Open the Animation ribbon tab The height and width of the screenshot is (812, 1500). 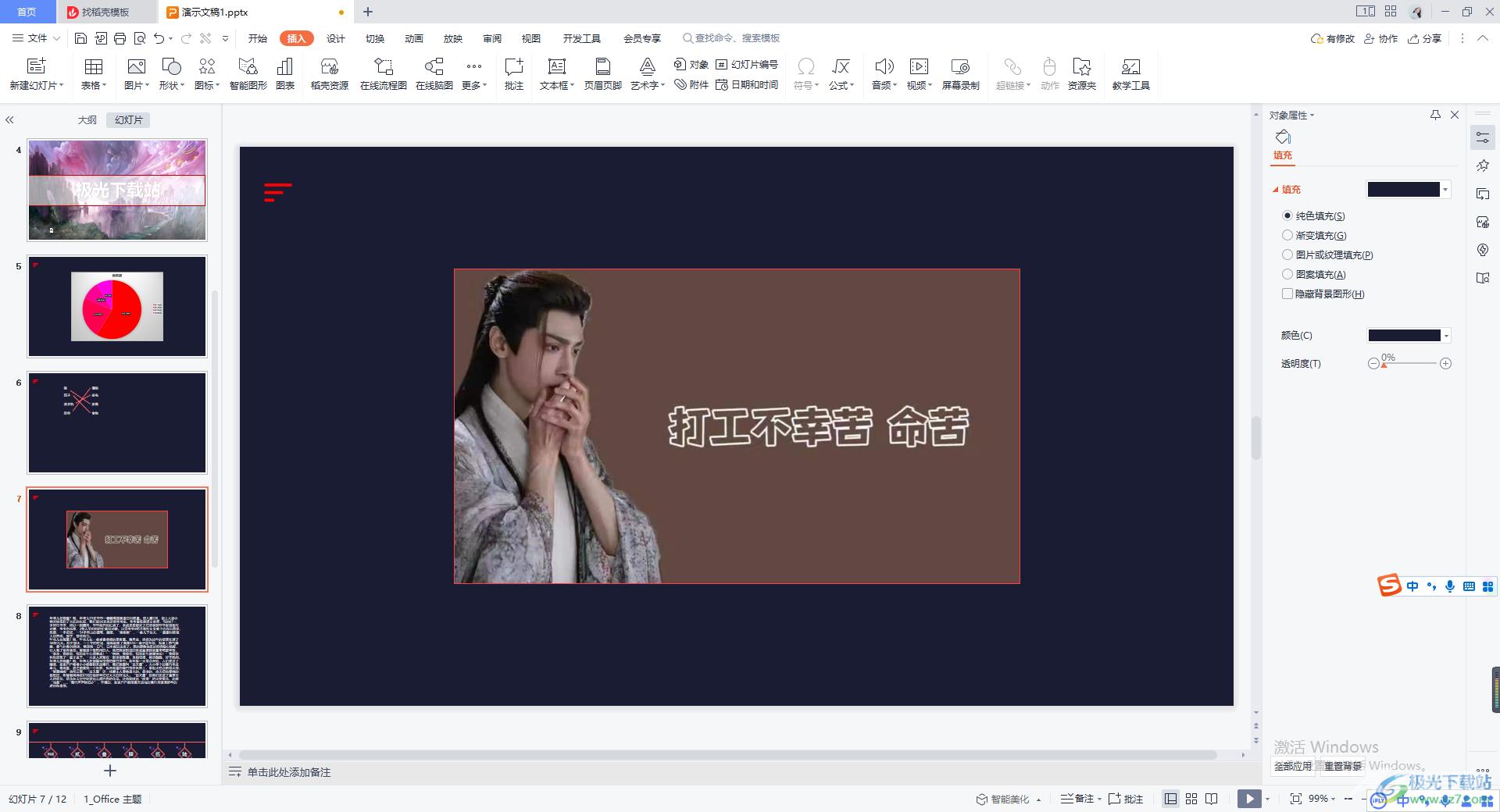coord(414,38)
